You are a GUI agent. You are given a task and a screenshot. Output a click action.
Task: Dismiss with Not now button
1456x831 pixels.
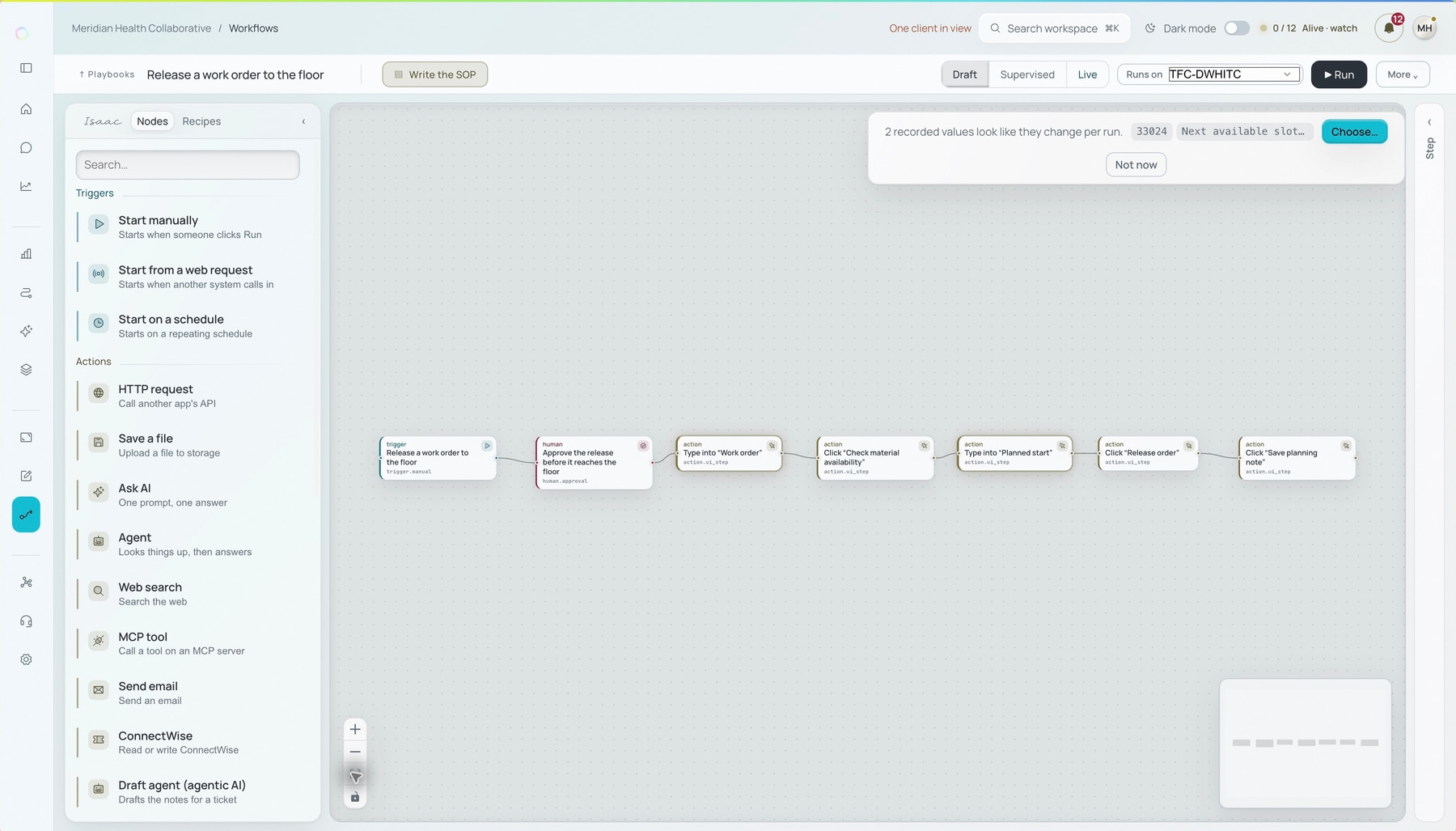1136,165
